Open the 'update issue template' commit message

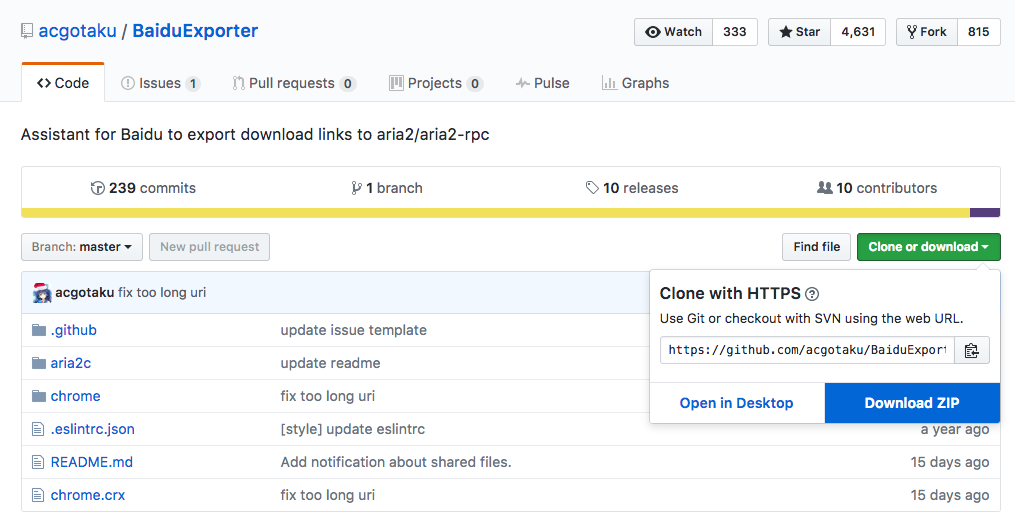(x=353, y=330)
